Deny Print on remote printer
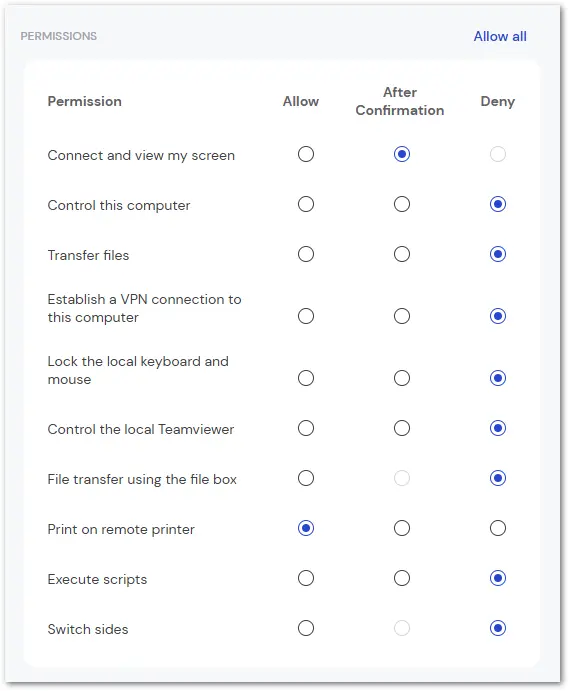Image resolution: width=569 pixels, height=691 pixels. click(498, 528)
